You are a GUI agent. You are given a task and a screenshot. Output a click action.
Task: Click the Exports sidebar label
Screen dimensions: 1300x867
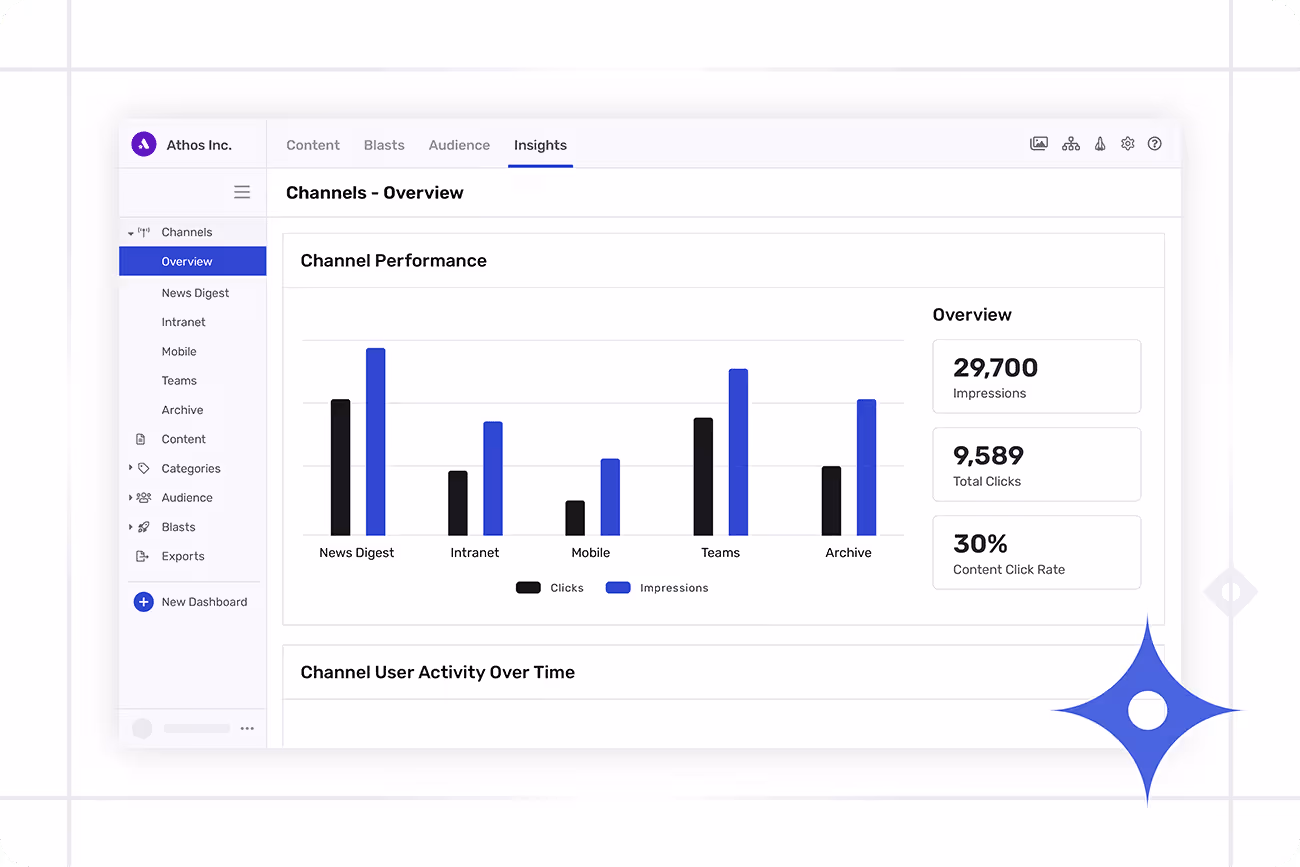(x=183, y=556)
